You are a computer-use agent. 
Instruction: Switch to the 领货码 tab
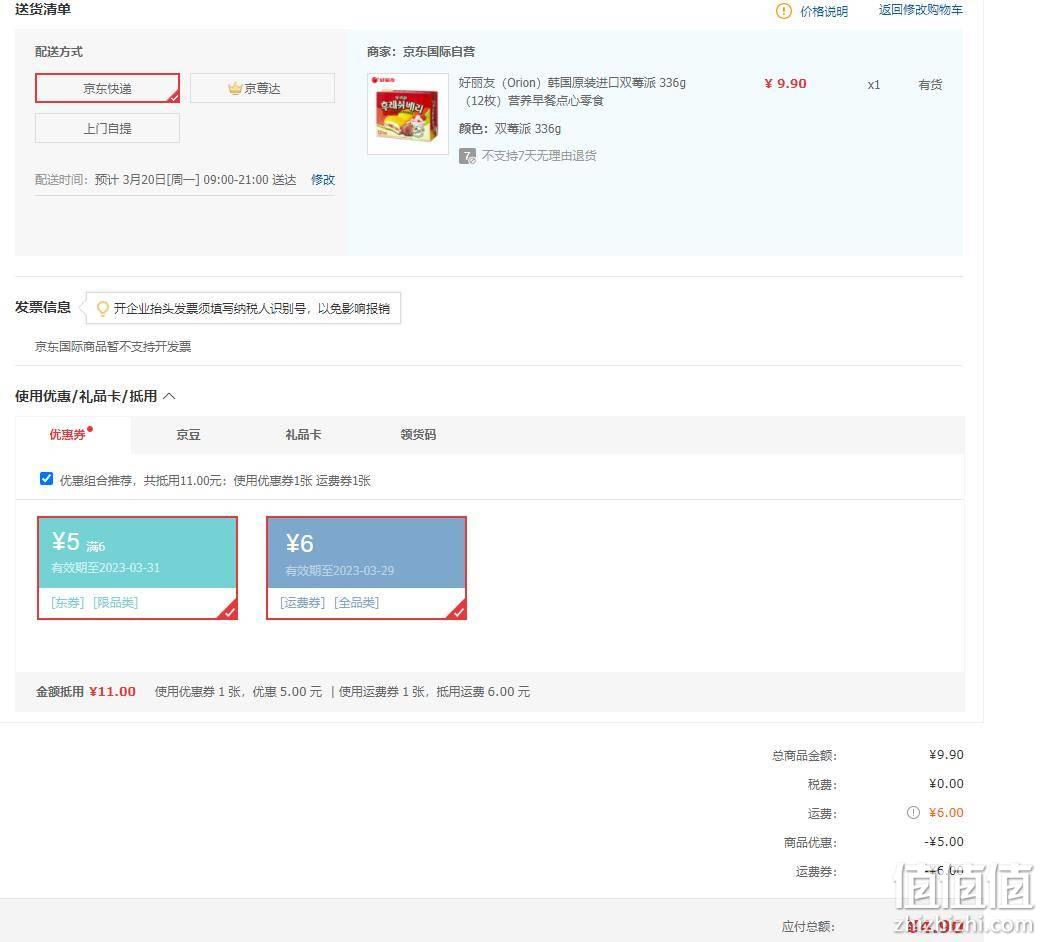(x=418, y=434)
